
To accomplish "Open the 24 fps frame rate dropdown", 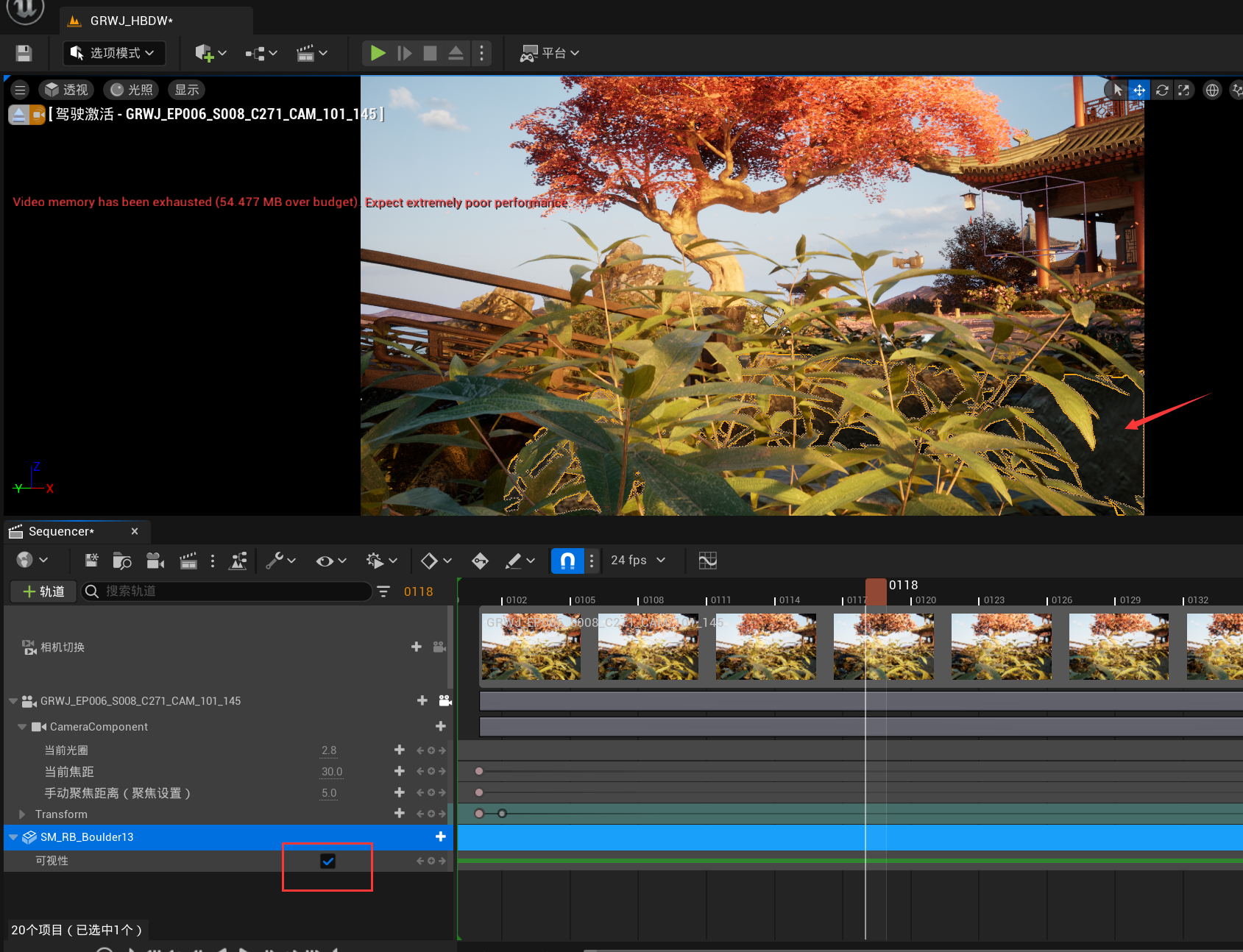I will click(637, 561).
